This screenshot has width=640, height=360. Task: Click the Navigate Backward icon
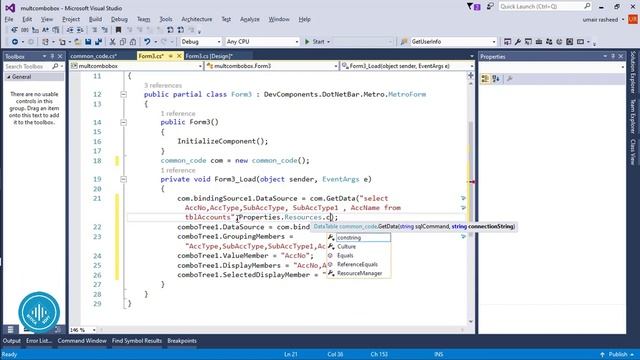[x=15, y=42]
